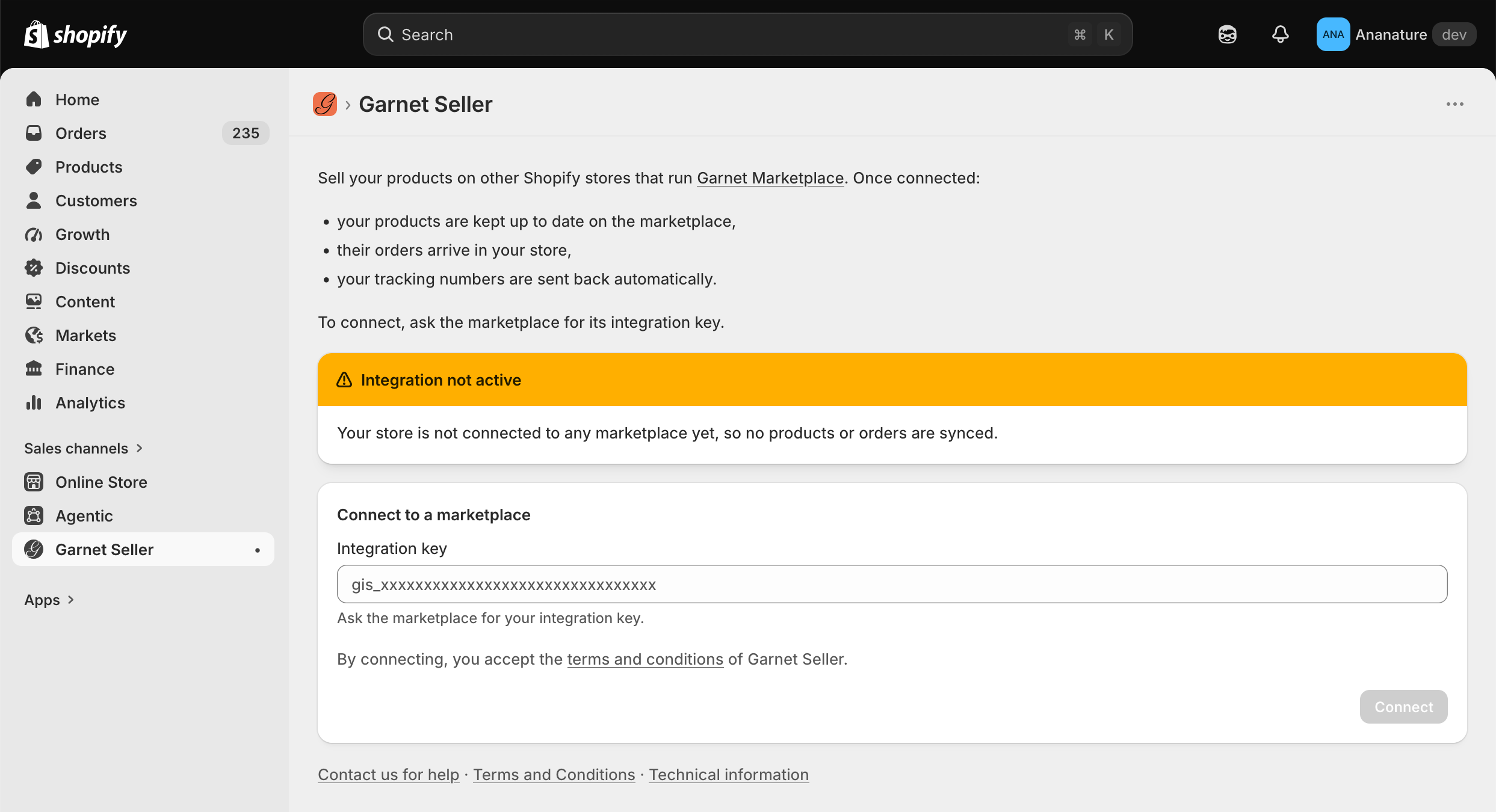Open the Sidekick assistant icon

1227,34
